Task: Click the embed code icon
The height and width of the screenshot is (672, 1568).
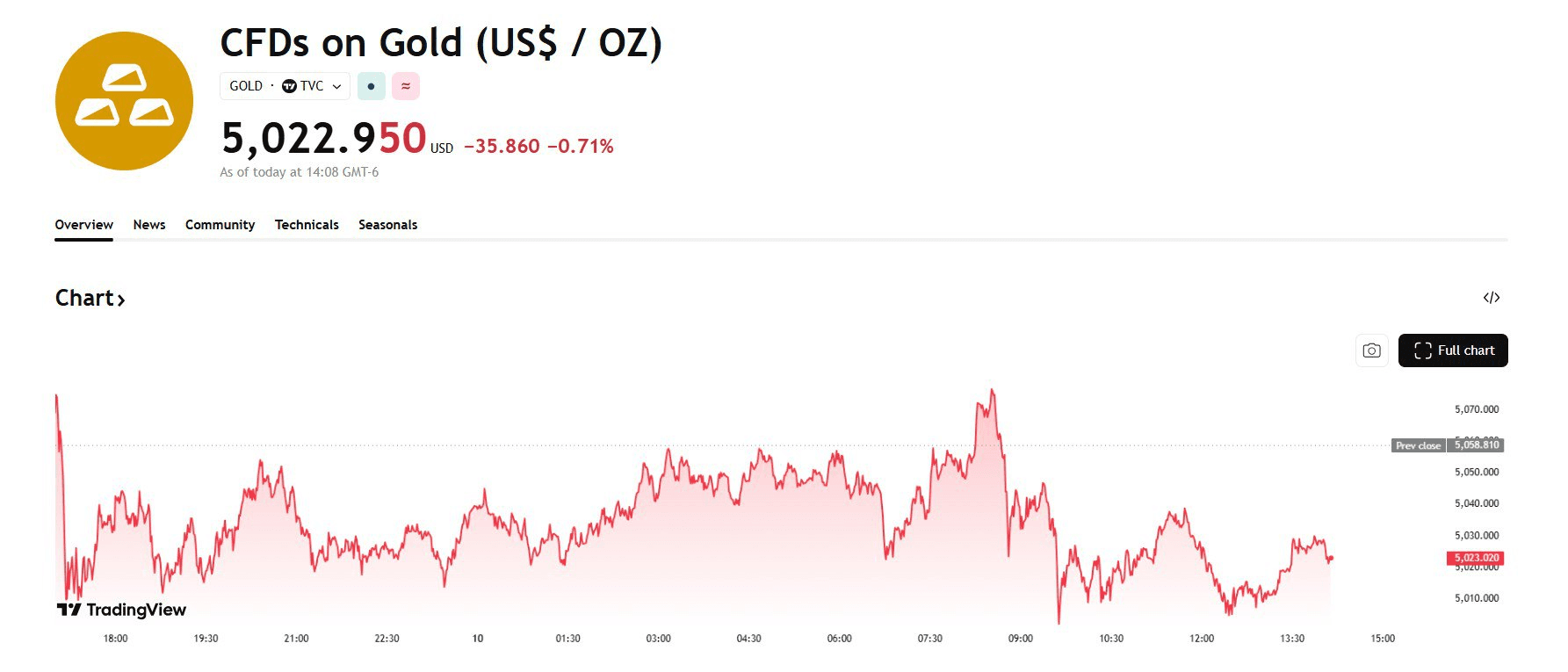Action: tap(1491, 298)
